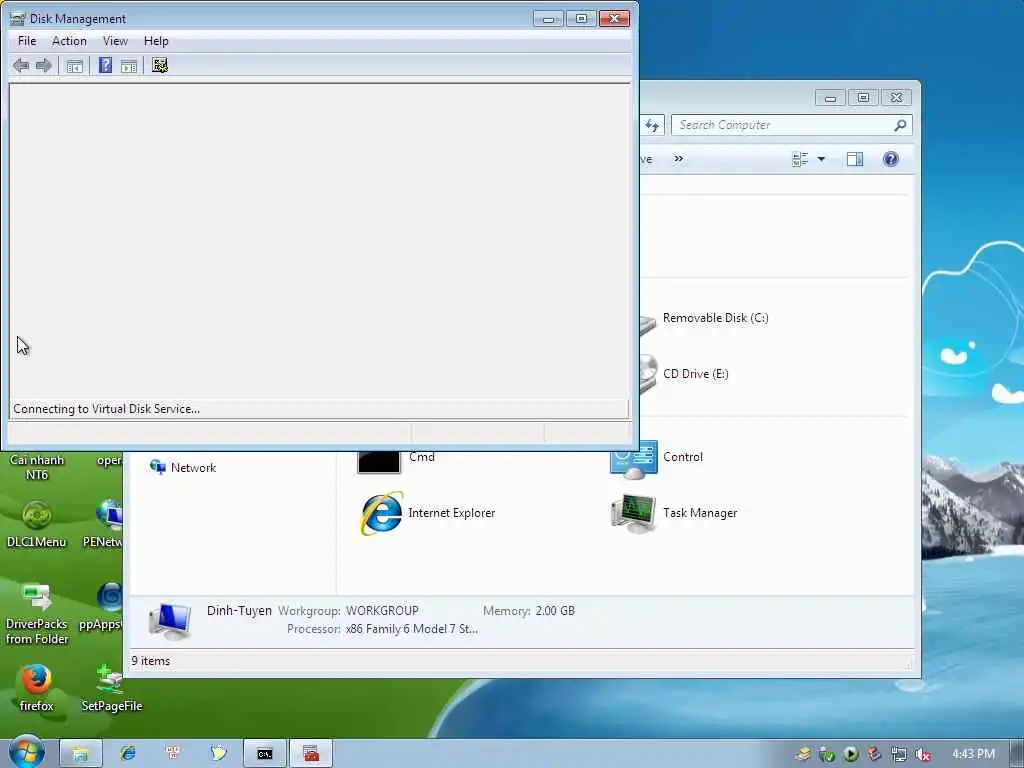Screen dimensions: 1024x768
Task: Click the network tray icon
Action: click(x=899, y=754)
